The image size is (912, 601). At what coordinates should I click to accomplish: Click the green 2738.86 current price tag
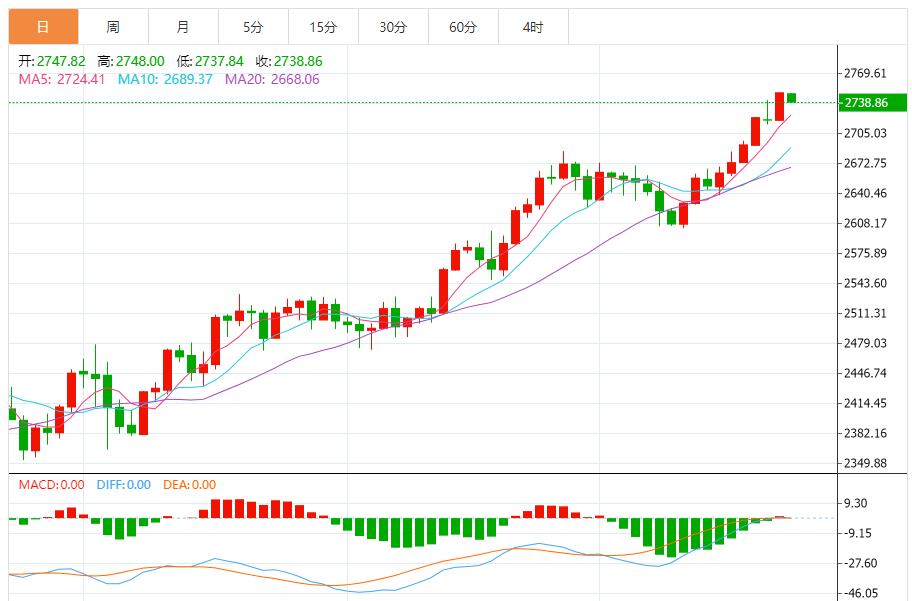coord(865,103)
